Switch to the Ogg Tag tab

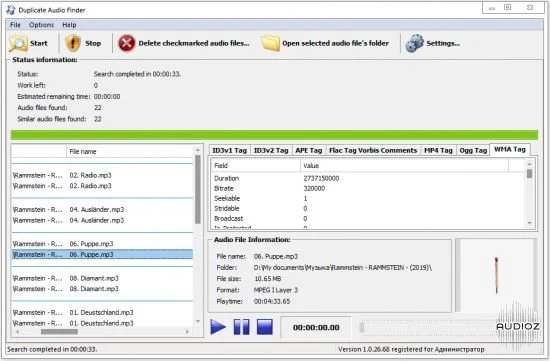pyautogui.click(x=473, y=151)
